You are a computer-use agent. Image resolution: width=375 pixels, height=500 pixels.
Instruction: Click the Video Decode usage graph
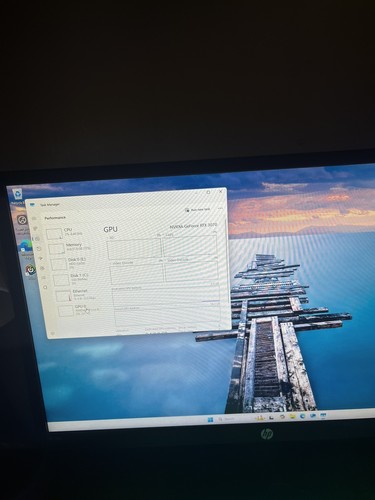tap(192, 271)
